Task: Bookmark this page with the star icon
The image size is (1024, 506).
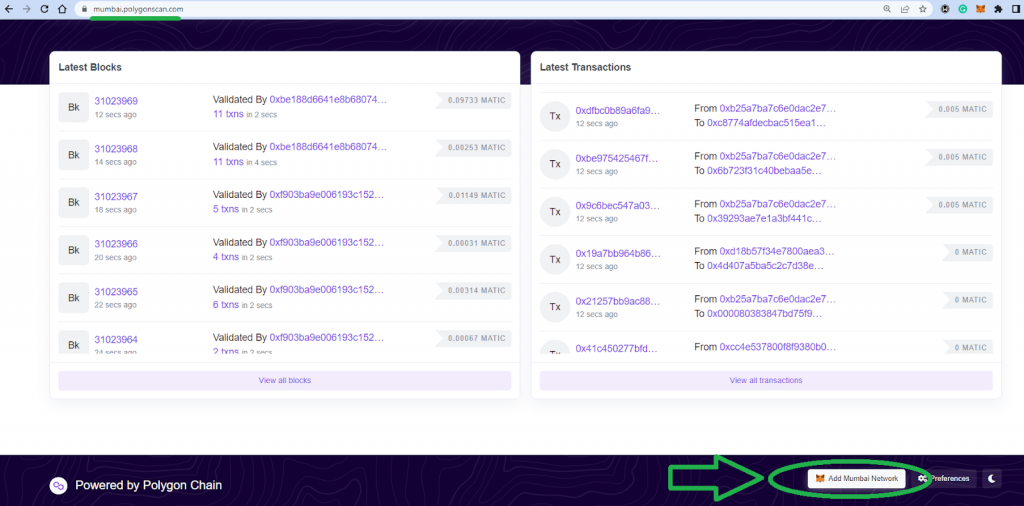Action: [x=922, y=9]
